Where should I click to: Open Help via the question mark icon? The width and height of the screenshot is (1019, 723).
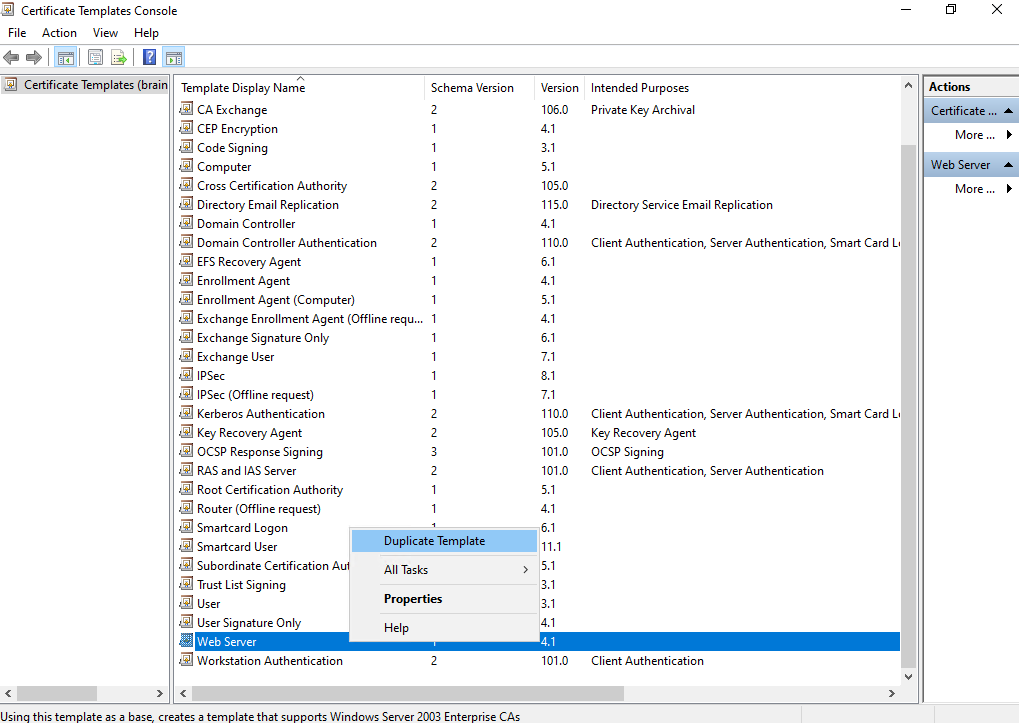pyautogui.click(x=149, y=58)
